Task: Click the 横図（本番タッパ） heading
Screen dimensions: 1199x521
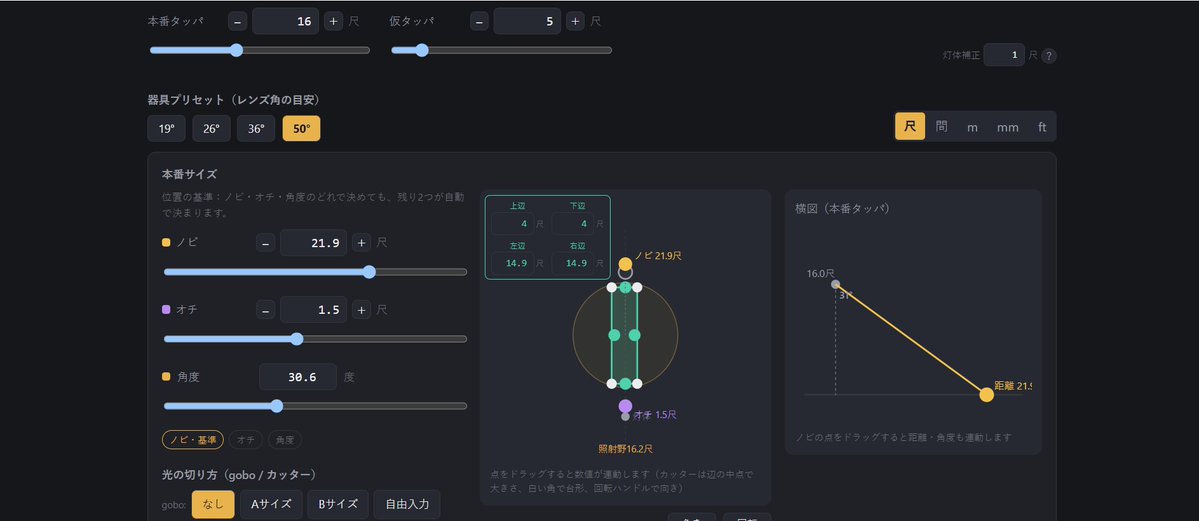Action: click(x=843, y=208)
